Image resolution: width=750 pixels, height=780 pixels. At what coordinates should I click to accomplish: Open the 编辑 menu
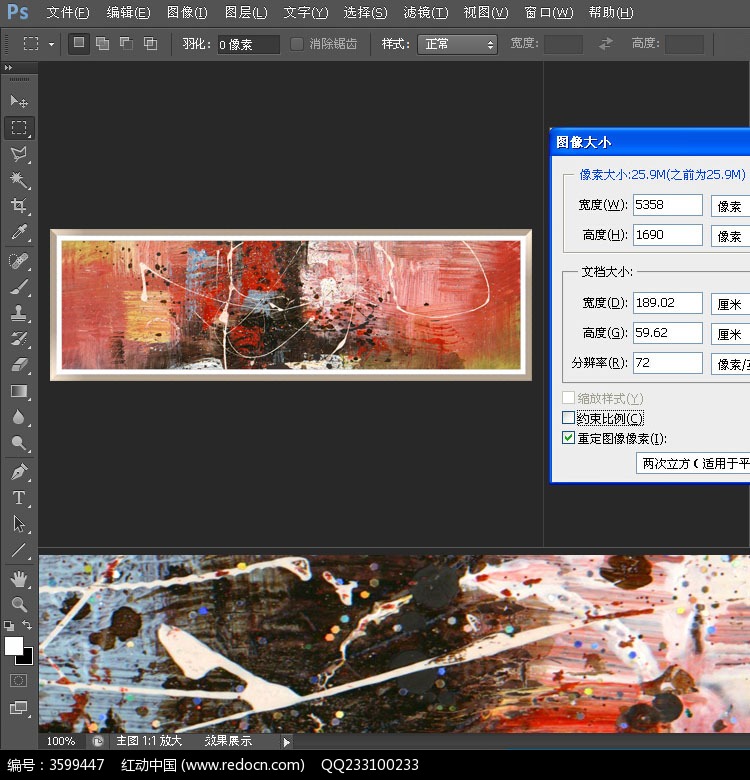(x=128, y=12)
